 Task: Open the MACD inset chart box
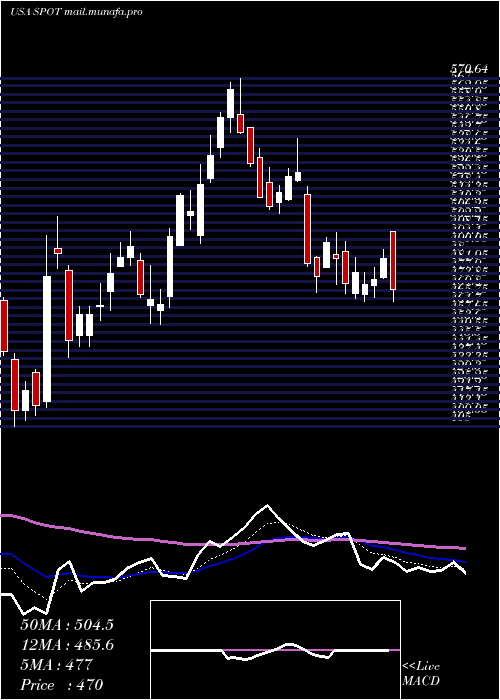tap(275, 650)
